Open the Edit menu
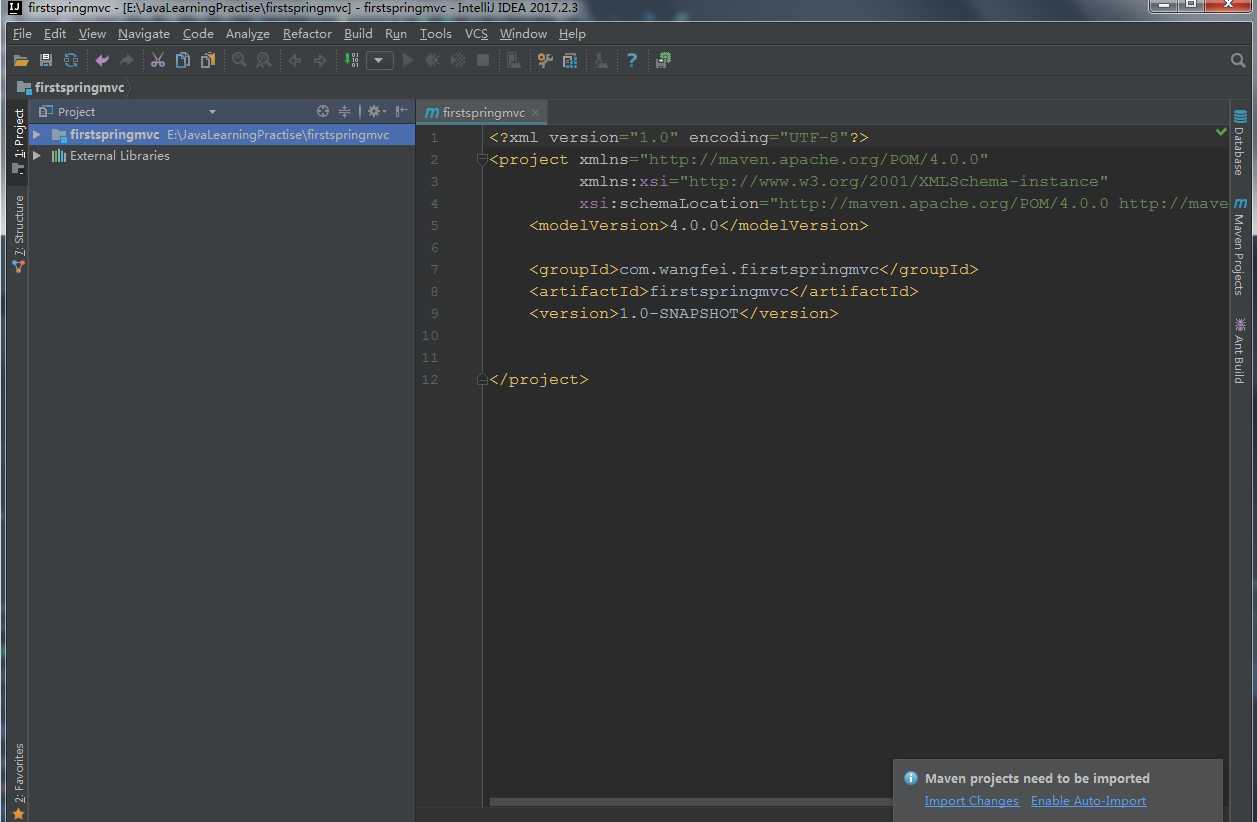This screenshot has height=822, width=1257. 54,33
